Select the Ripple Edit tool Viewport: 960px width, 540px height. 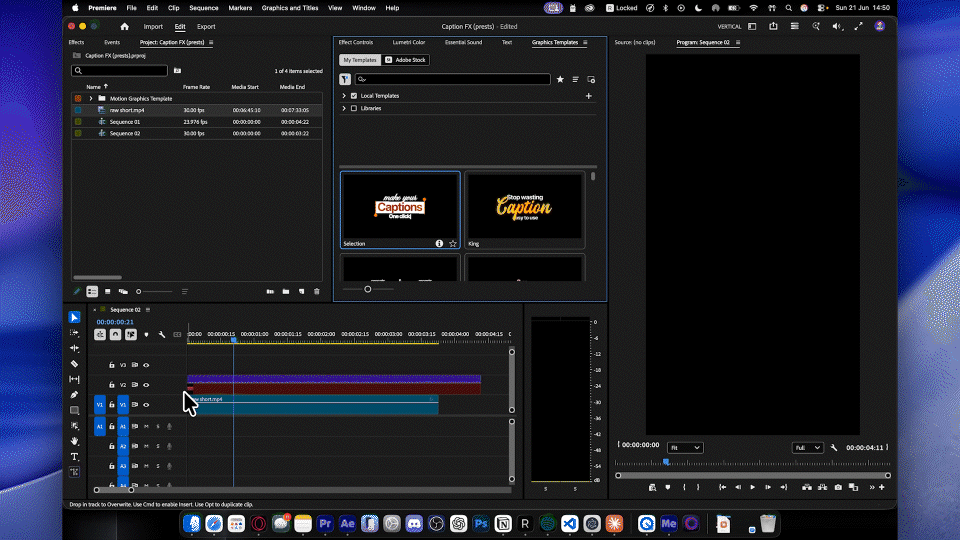[74, 348]
